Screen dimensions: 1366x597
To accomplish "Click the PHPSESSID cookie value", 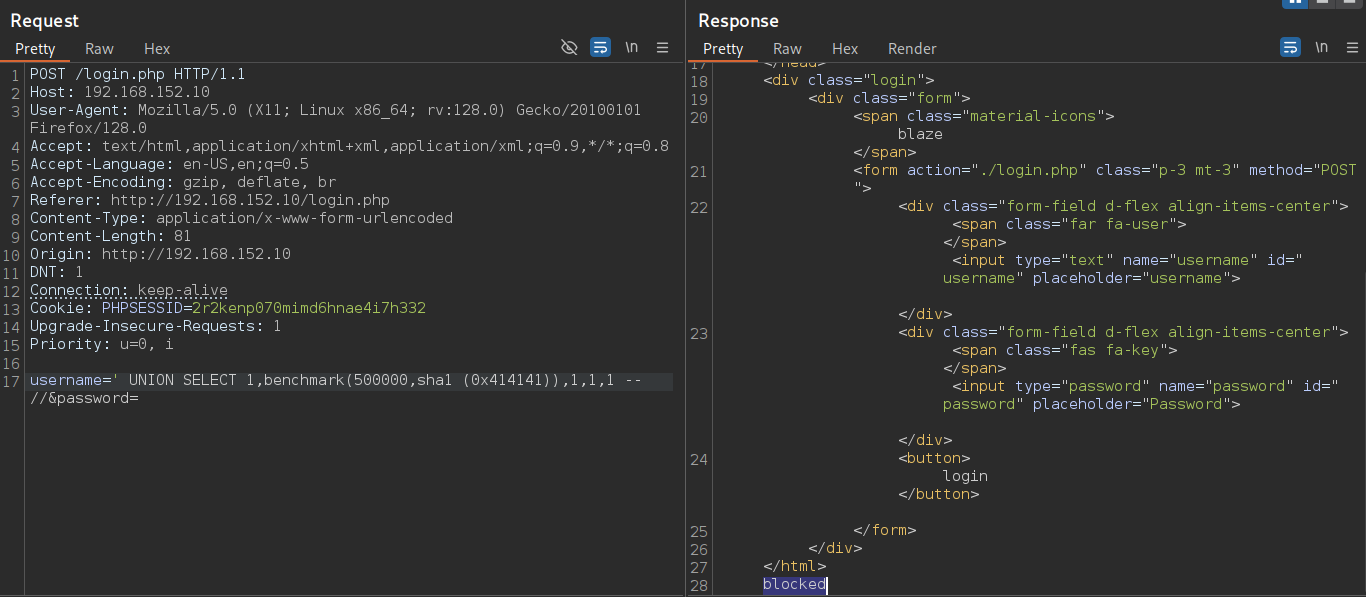I will tap(309, 308).
